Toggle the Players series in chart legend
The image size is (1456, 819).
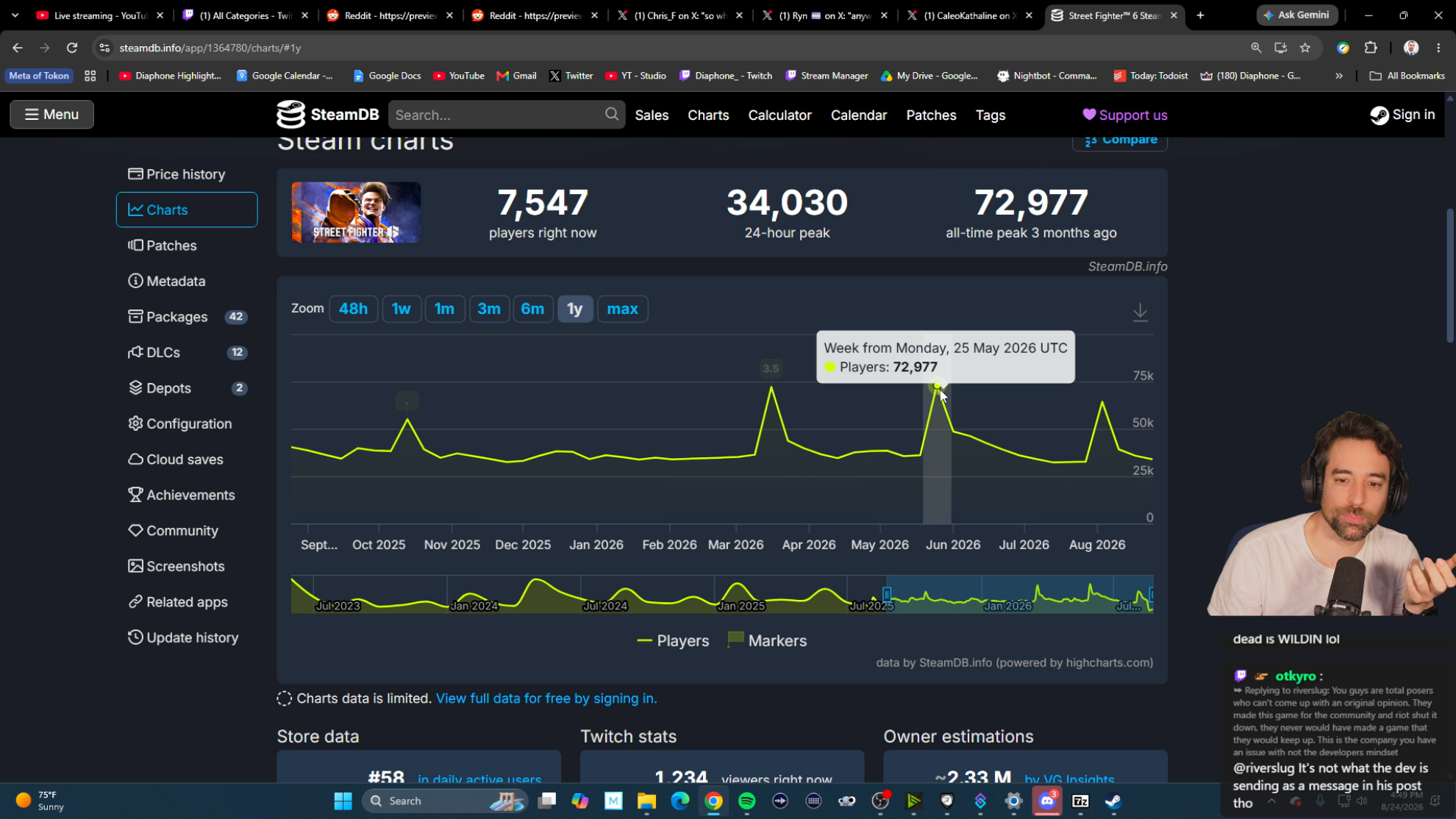tap(673, 641)
